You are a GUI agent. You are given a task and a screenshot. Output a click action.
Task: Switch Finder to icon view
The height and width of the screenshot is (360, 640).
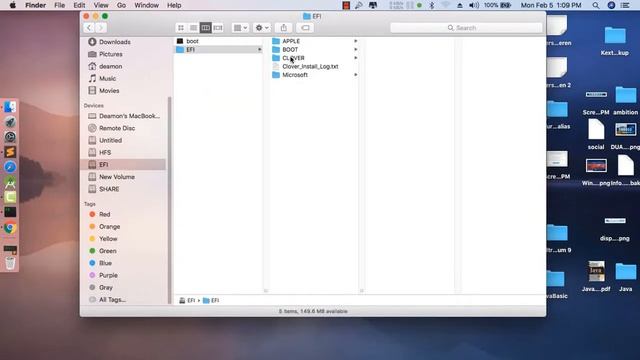(x=181, y=28)
